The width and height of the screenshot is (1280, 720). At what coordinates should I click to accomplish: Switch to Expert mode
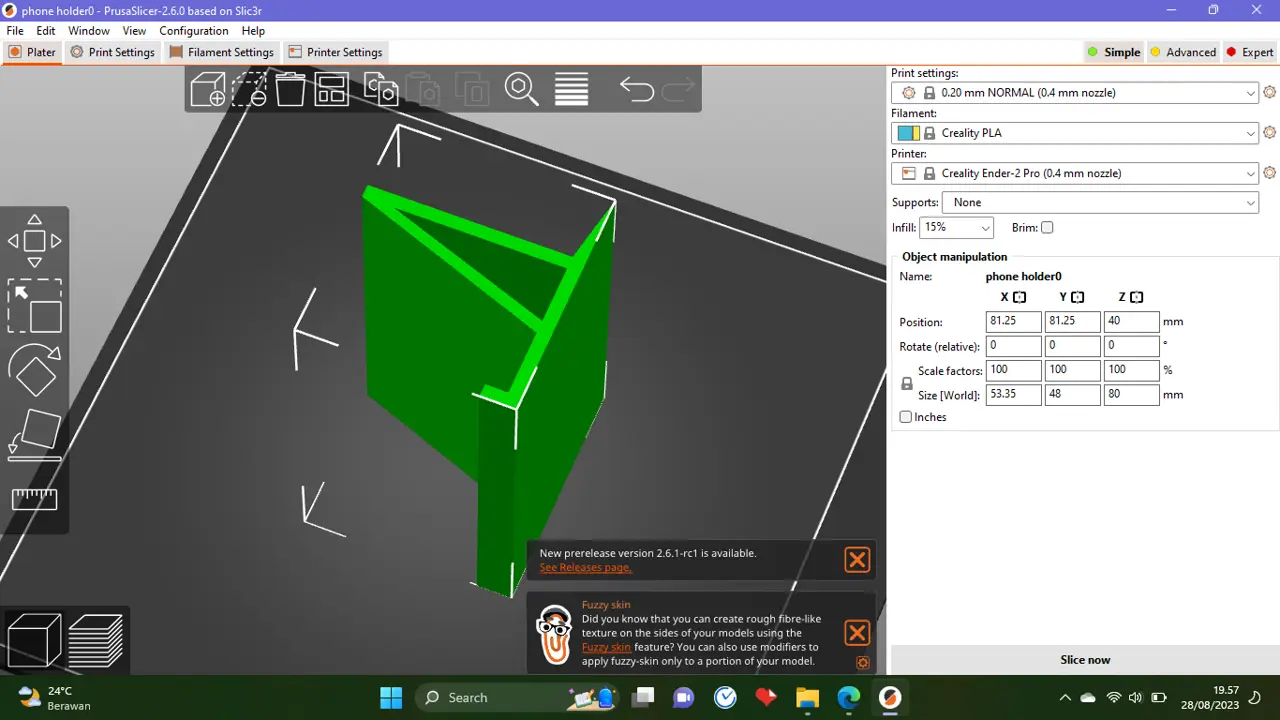tap(1250, 52)
